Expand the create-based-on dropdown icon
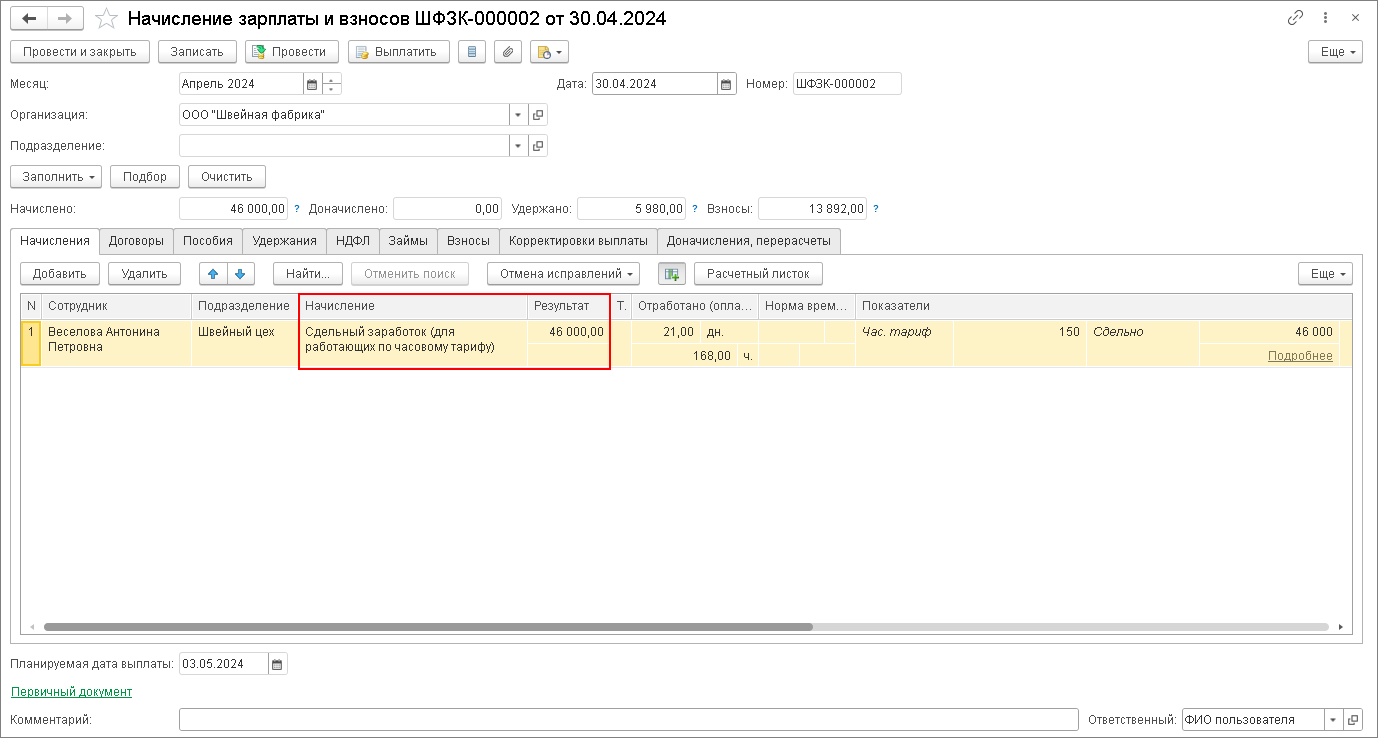Screen dimensions: 1378x738 tap(548, 52)
